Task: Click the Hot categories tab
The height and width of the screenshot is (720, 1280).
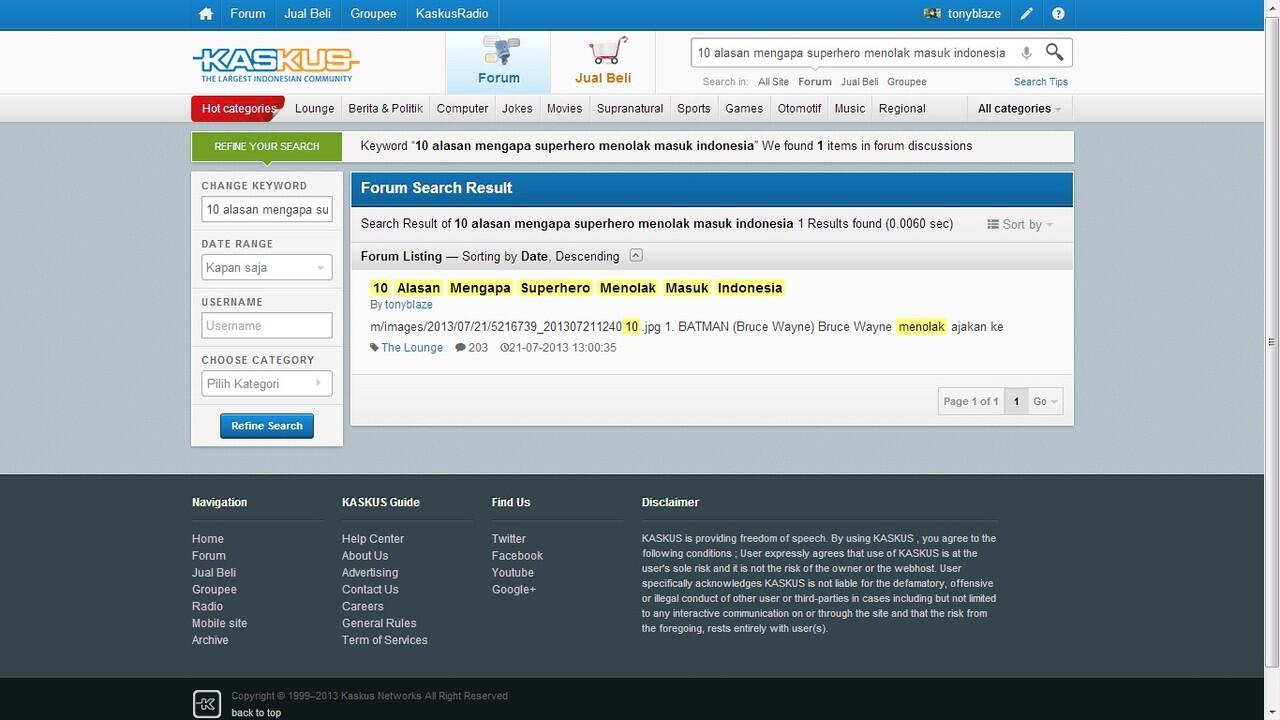Action: coord(238,108)
